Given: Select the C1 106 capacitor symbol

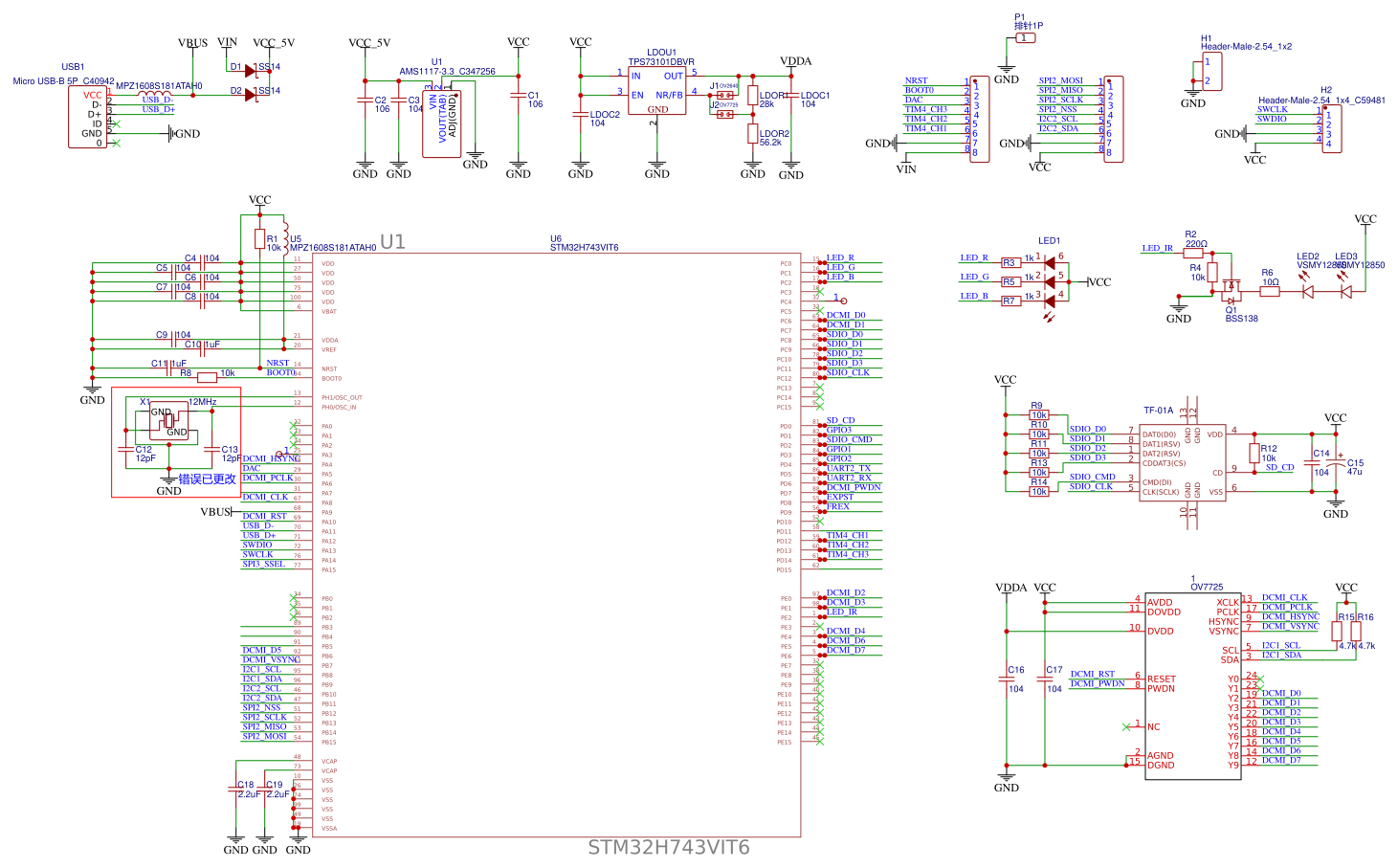Looking at the screenshot, I should (519, 97).
